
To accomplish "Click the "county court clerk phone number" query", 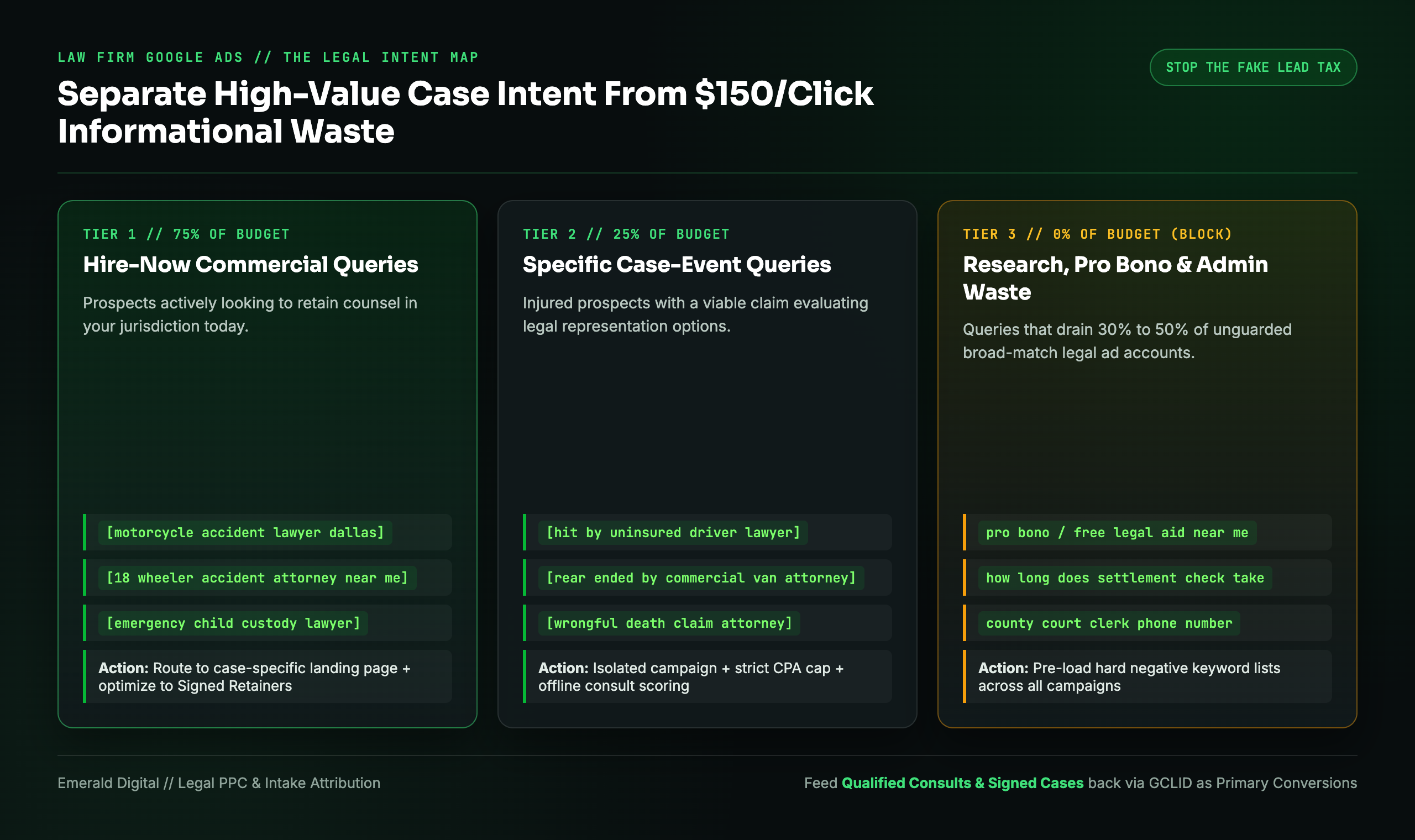I will 1109,623.
